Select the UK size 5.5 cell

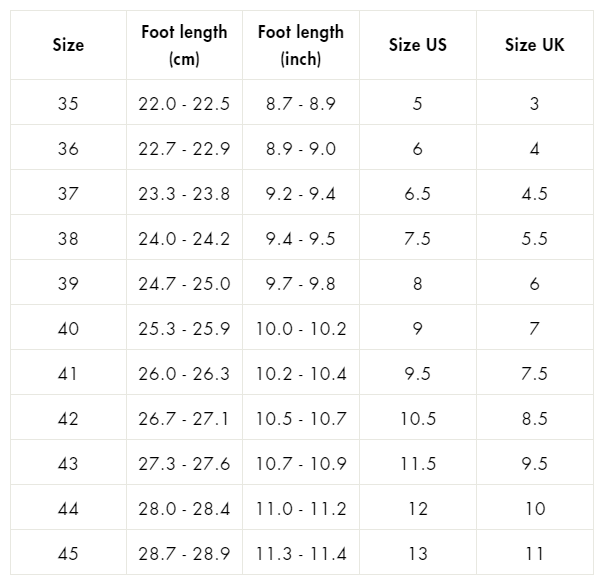click(534, 239)
